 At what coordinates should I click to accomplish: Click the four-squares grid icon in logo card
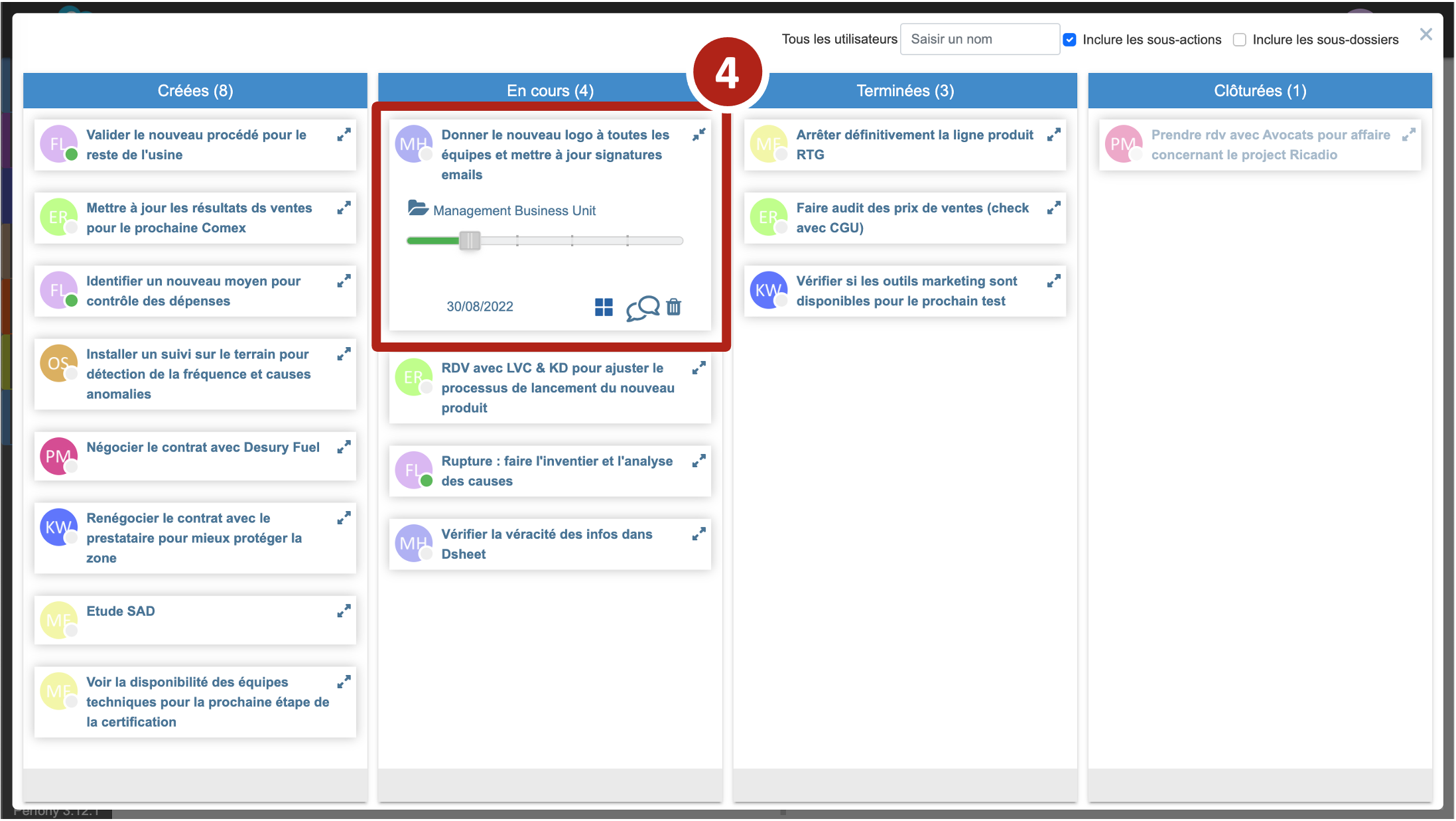coord(604,307)
